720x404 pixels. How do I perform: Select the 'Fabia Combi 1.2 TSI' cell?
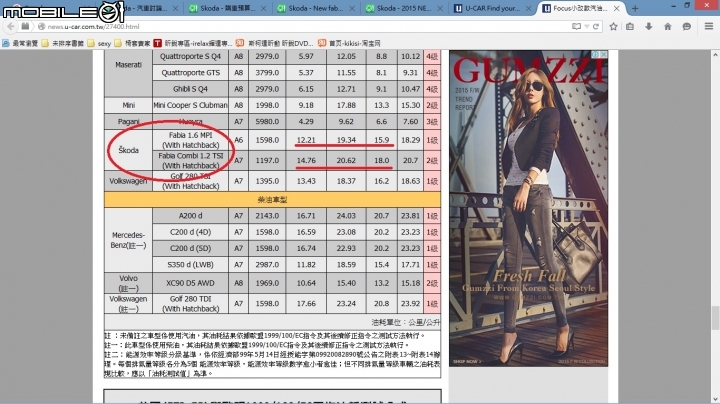[x=190, y=160]
